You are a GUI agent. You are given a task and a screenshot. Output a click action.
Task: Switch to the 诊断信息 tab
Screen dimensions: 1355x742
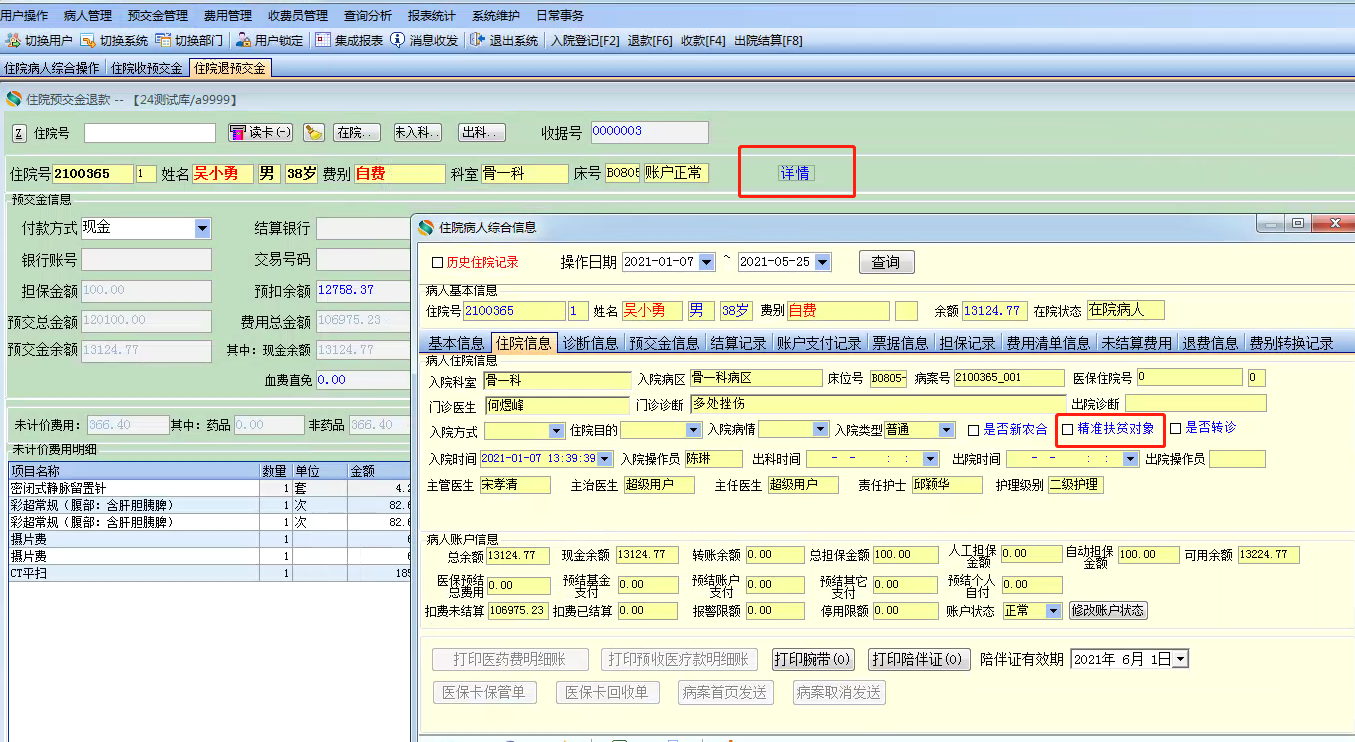pos(590,343)
